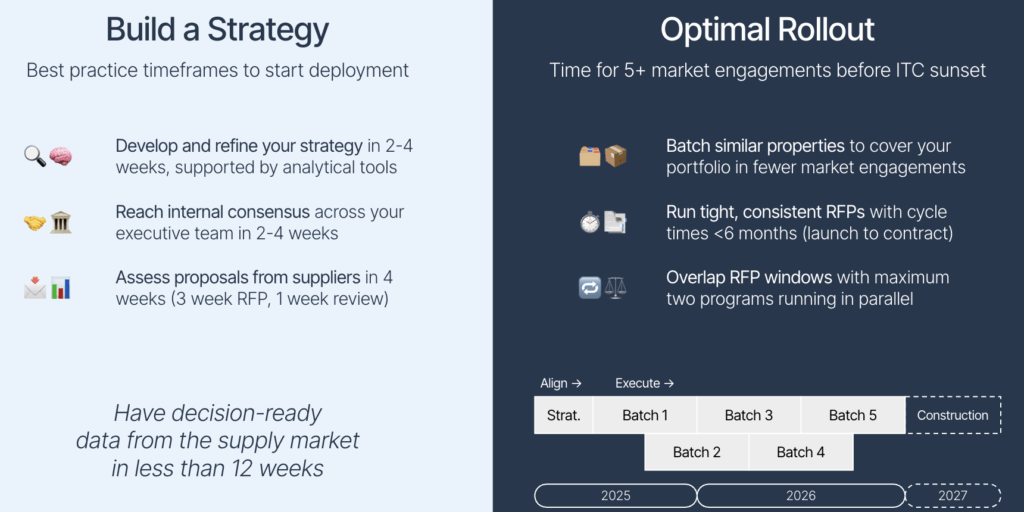Screen dimensions: 1024x512
Task: Click the Optimal Rollout heading
Action: coord(767,30)
